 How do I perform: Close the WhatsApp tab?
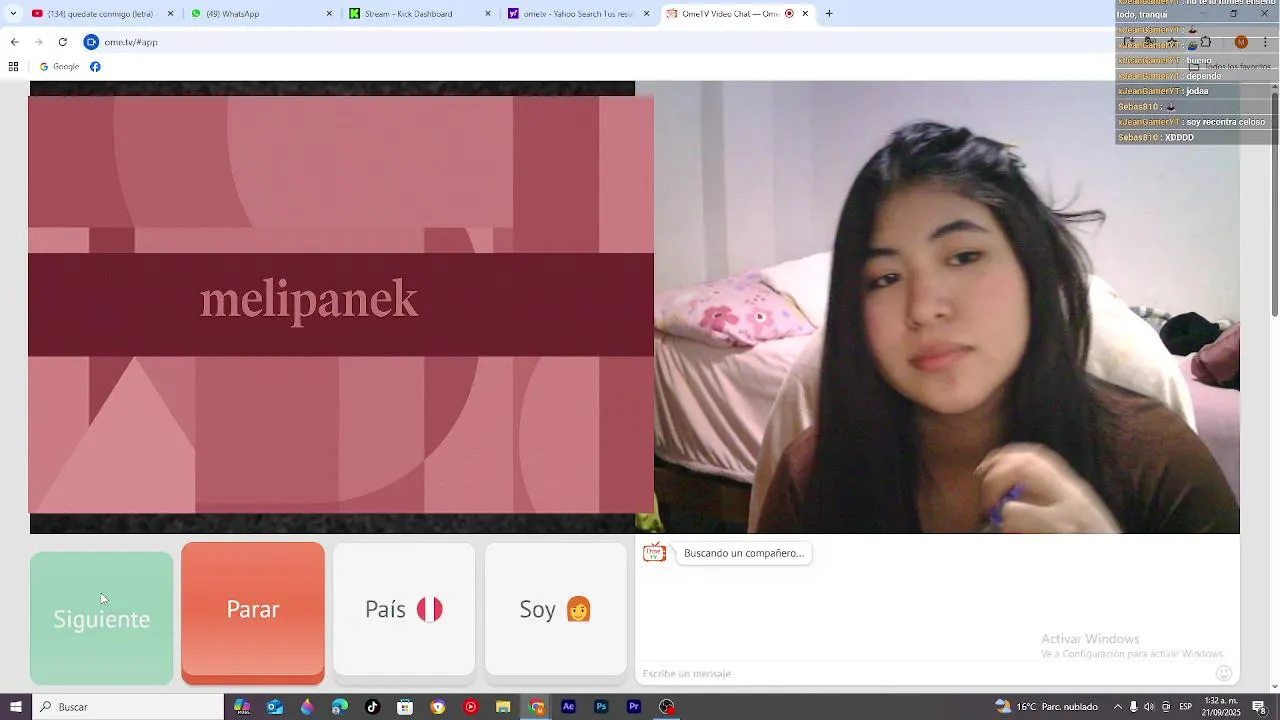click(x=329, y=14)
